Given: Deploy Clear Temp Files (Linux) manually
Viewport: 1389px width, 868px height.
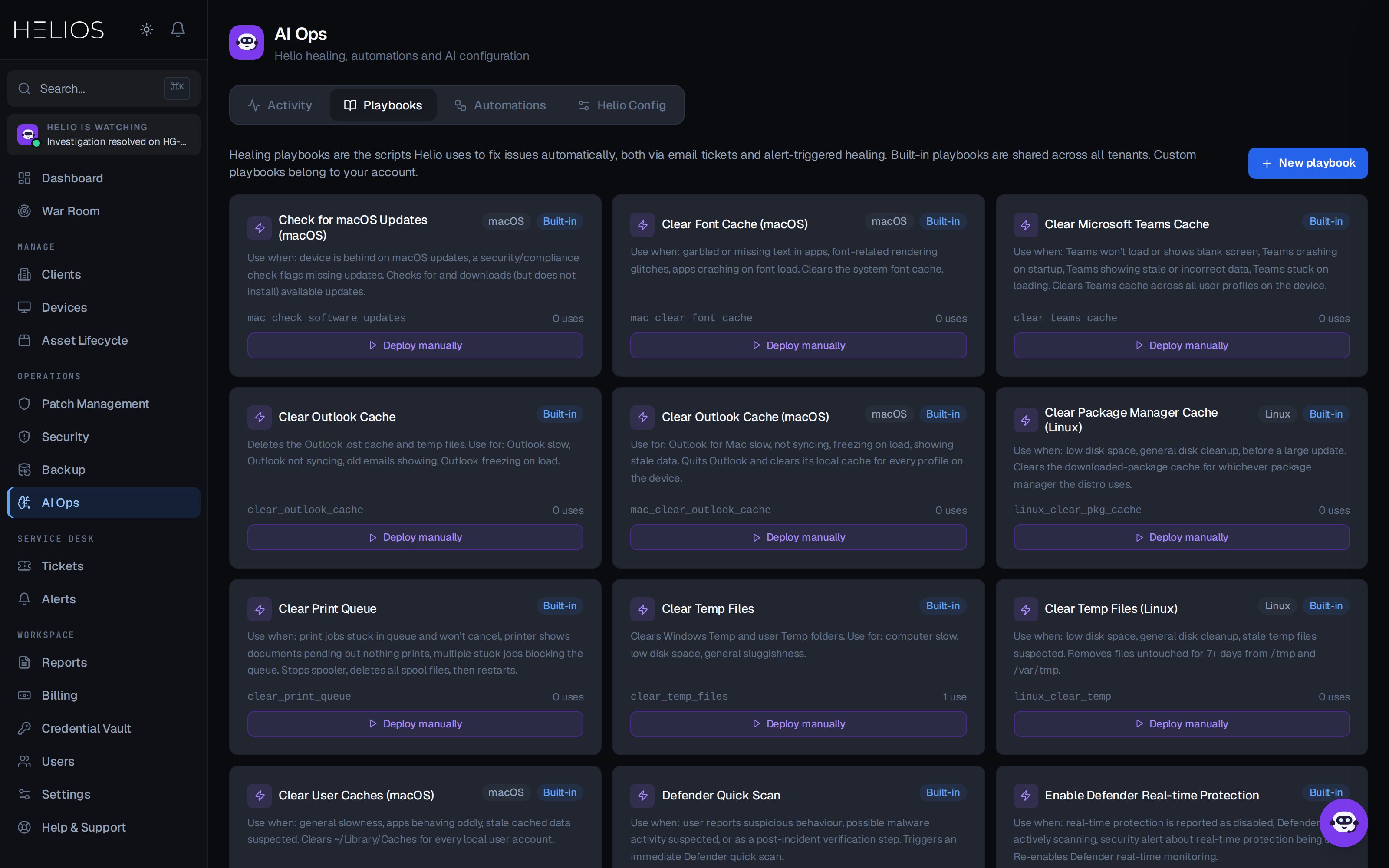Looking at the screenshot, I should coord(1181,724).
